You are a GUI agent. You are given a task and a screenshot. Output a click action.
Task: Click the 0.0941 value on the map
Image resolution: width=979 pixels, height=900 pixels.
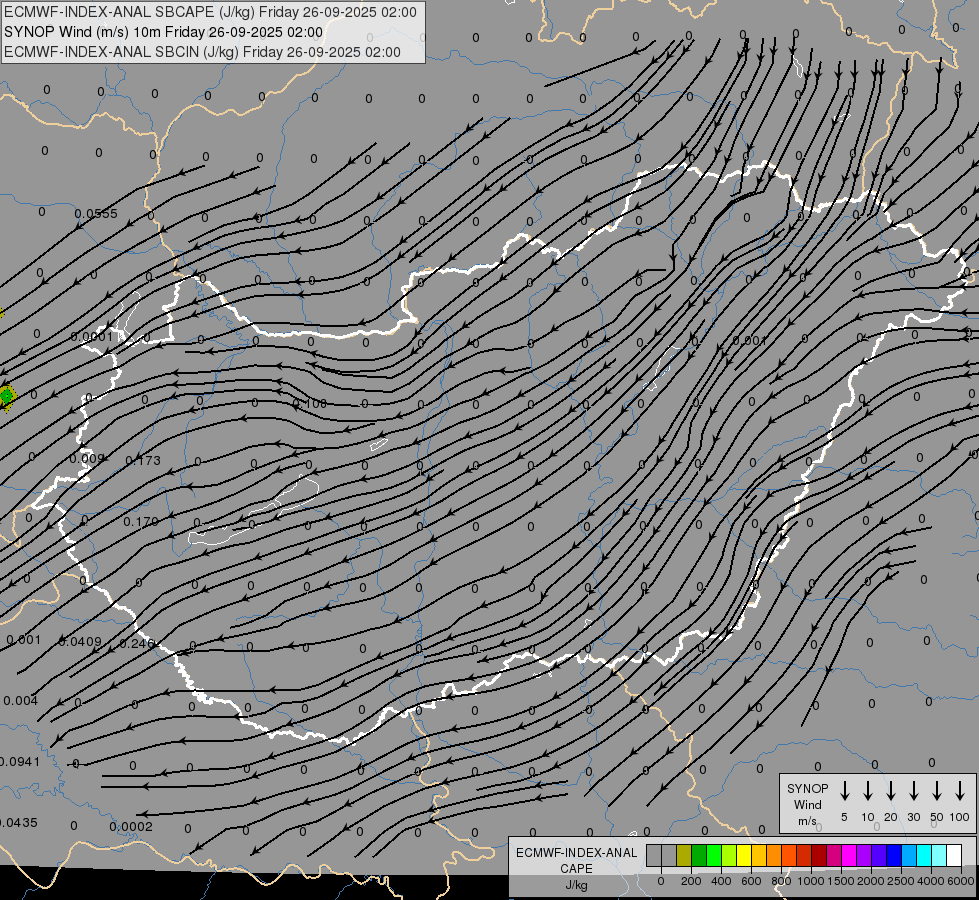click(x=20, y=762)
